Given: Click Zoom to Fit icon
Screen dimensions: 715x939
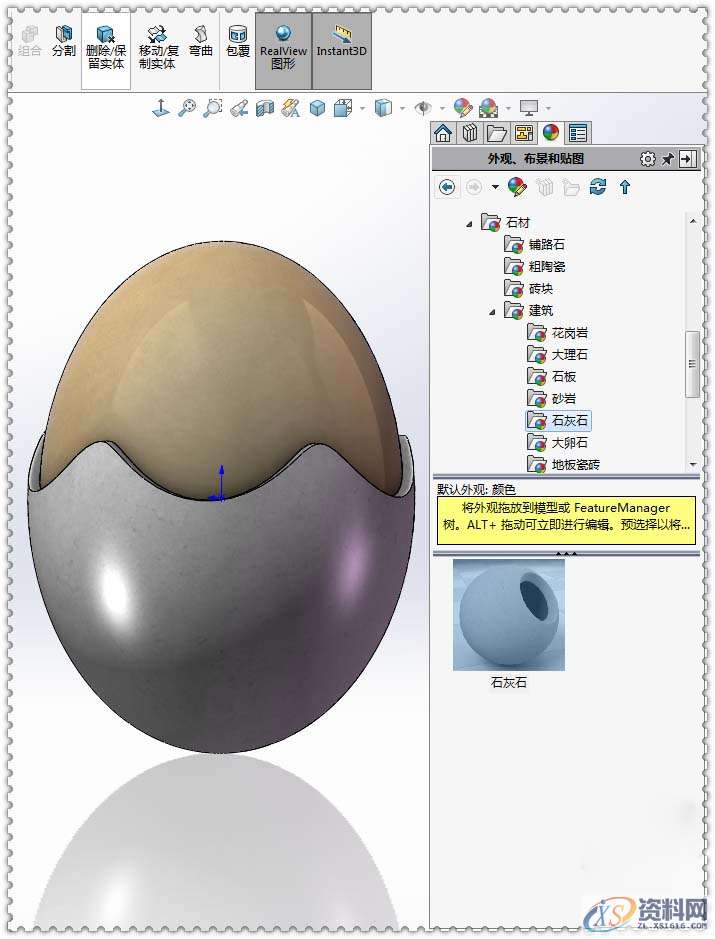Looking at the screenshot, I should click(x=187, y=108).
